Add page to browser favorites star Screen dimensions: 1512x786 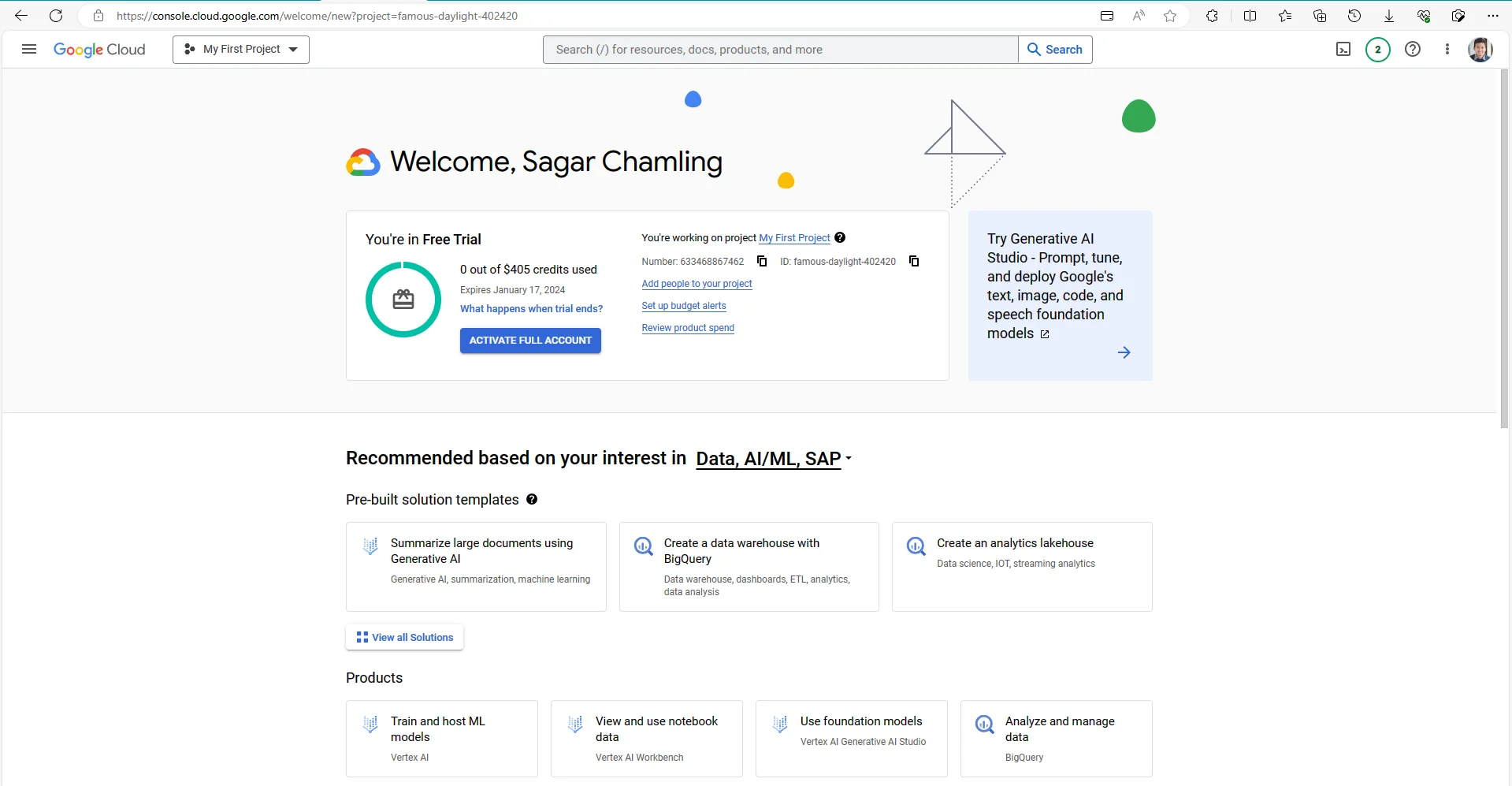pos(1170,16)
